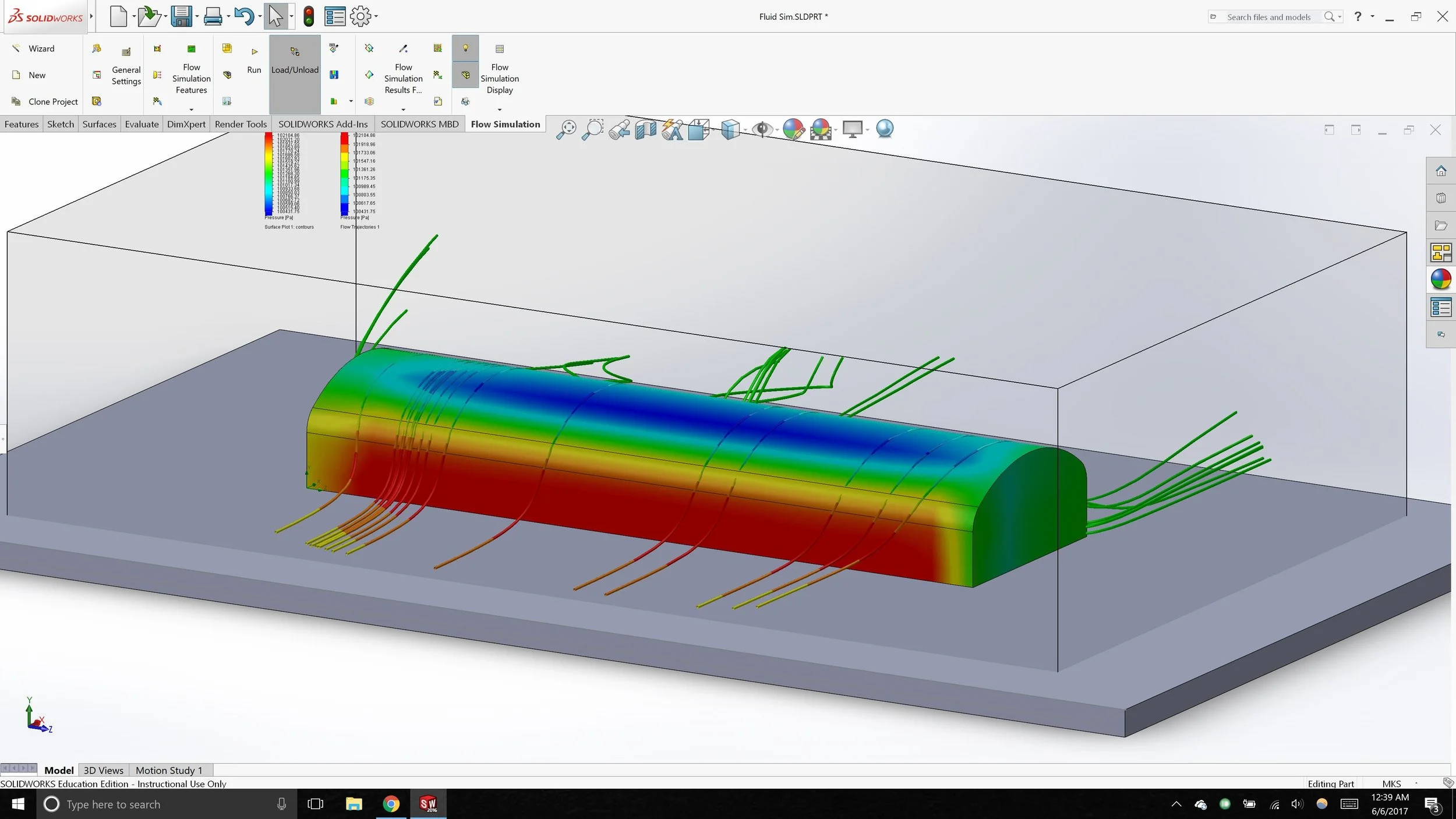Open the Flow Simulation Display dropdown
The height and width of the screenshot is (819, 1456).
coord(499,108)
